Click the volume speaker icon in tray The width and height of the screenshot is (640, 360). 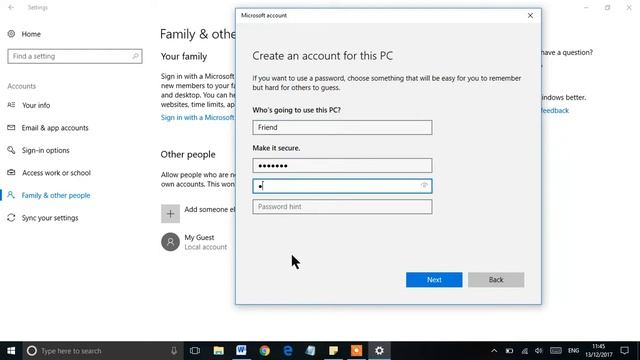tap(539, 351)
